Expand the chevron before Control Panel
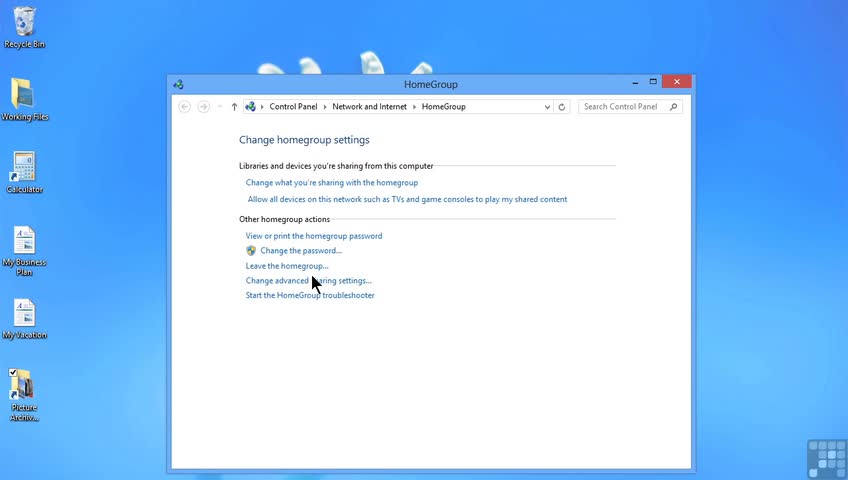Viewport: 848px width, 480px height. pos(262,106)
